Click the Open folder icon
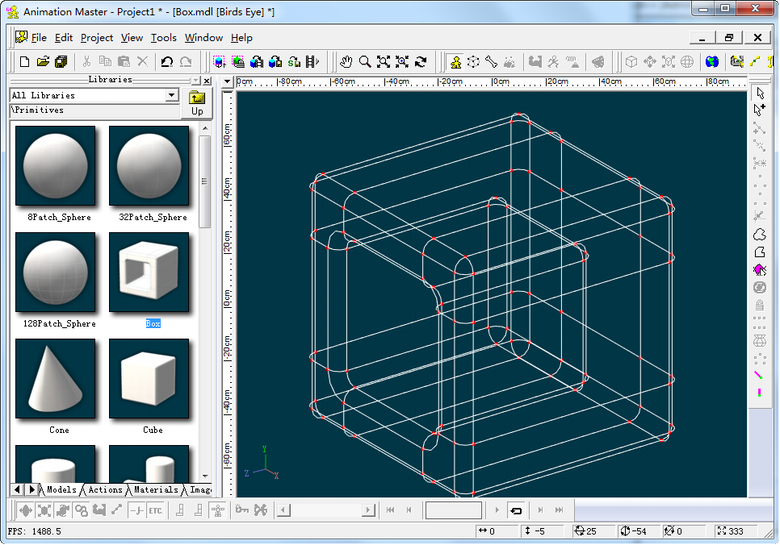 [43, 62]
